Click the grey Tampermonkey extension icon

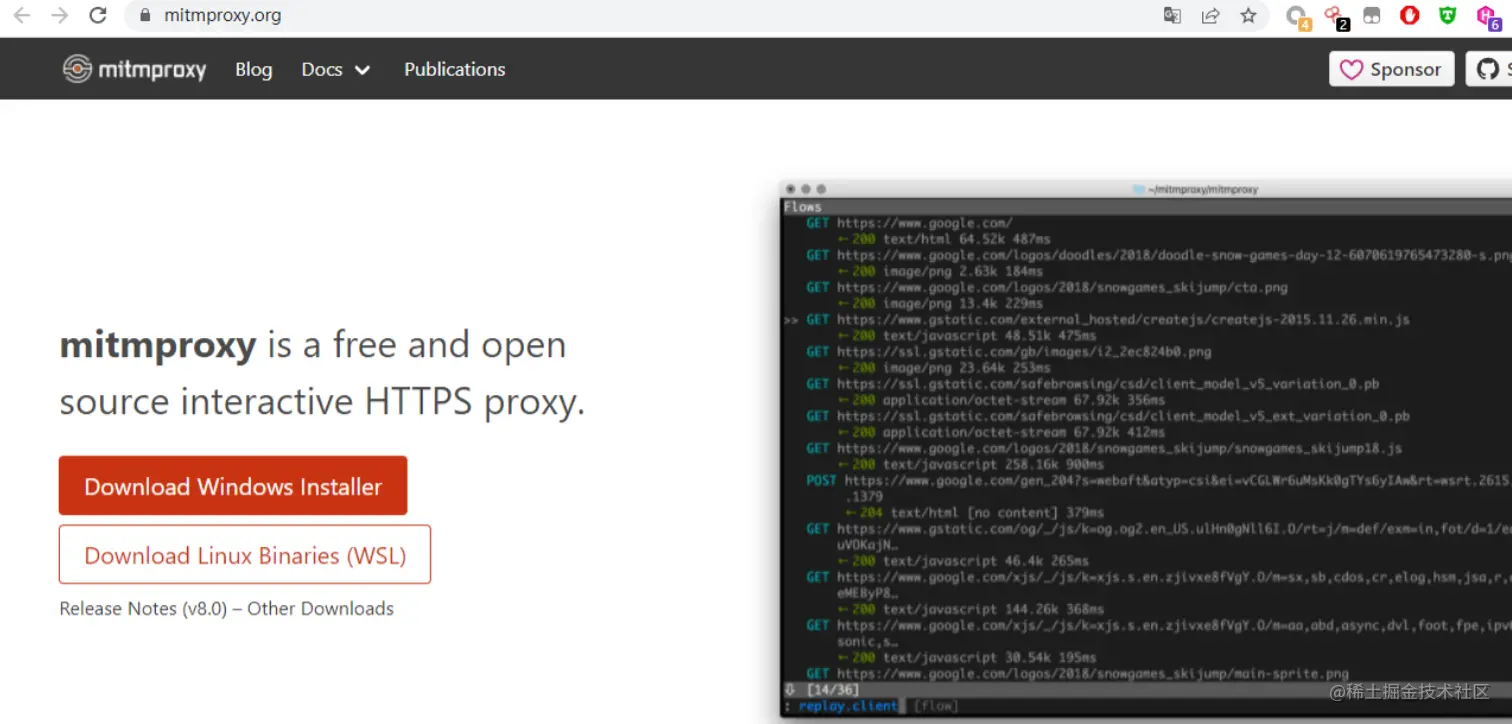(1372, 15)
